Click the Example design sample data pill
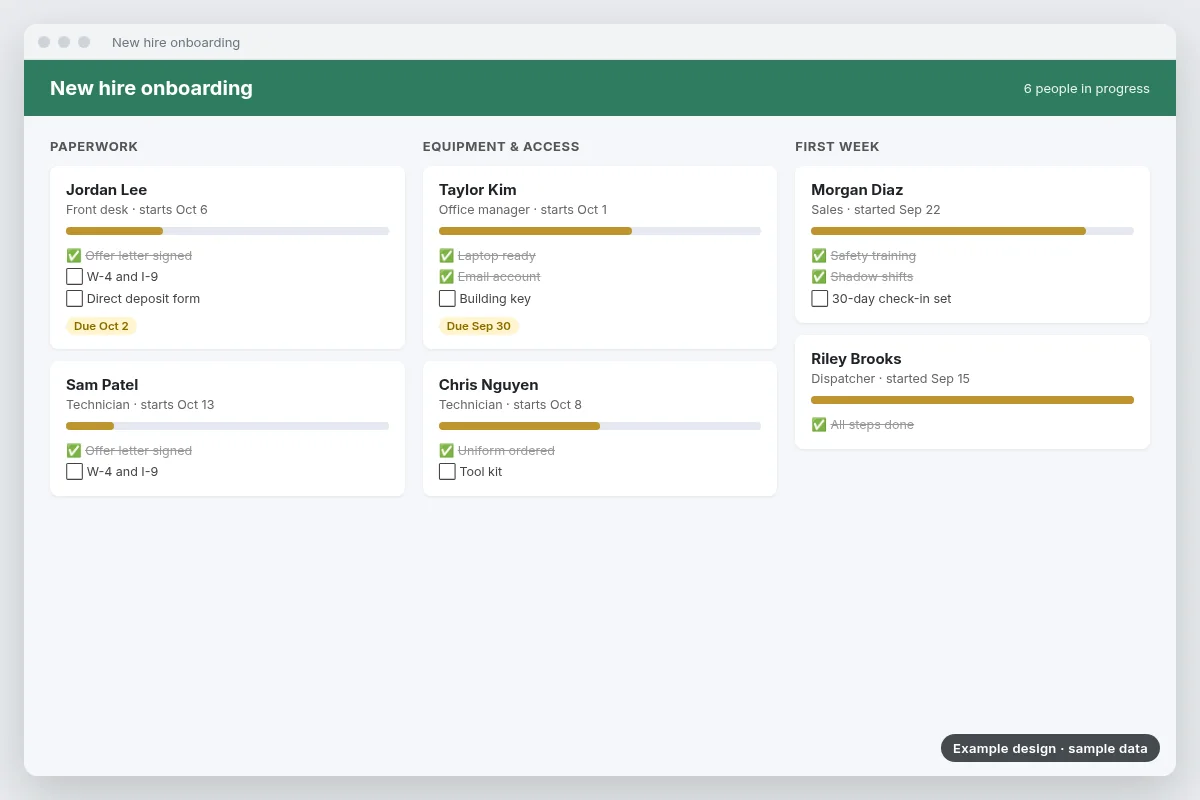This screenshot has height=800, width=1200. [1050, 748]
